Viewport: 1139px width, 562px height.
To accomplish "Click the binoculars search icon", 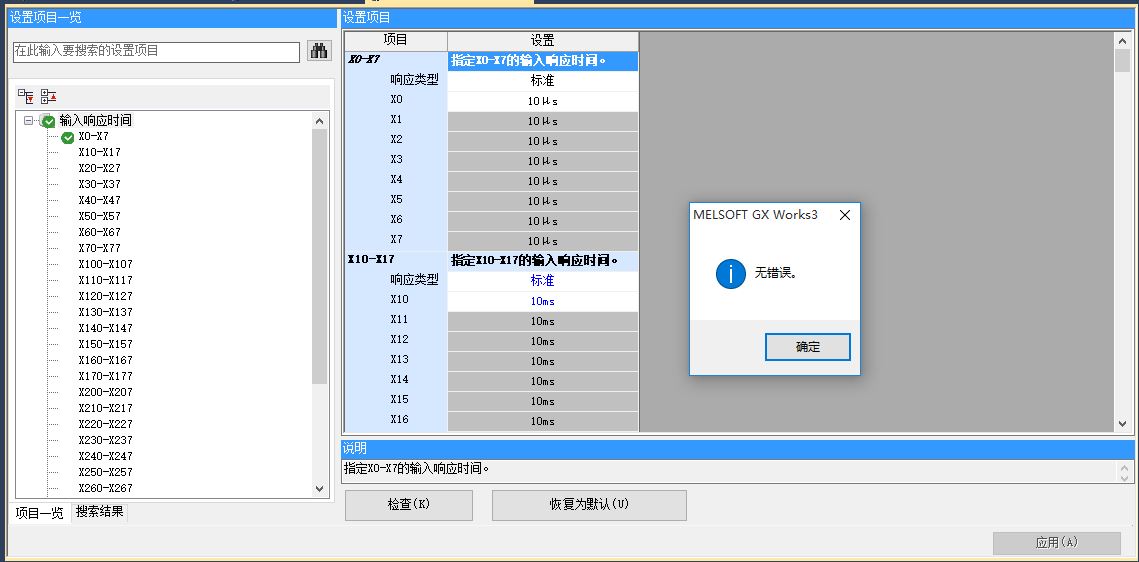I will click(x=319, y=52).
